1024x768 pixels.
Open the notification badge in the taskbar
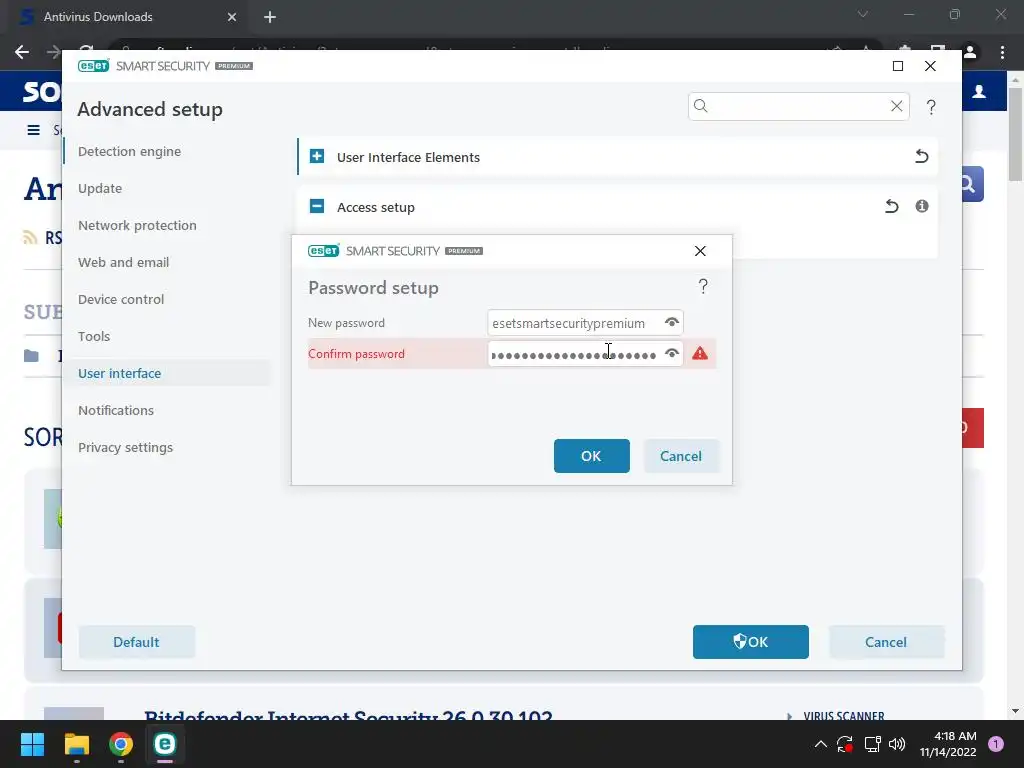pyautogui.click(x=996, y=744)
